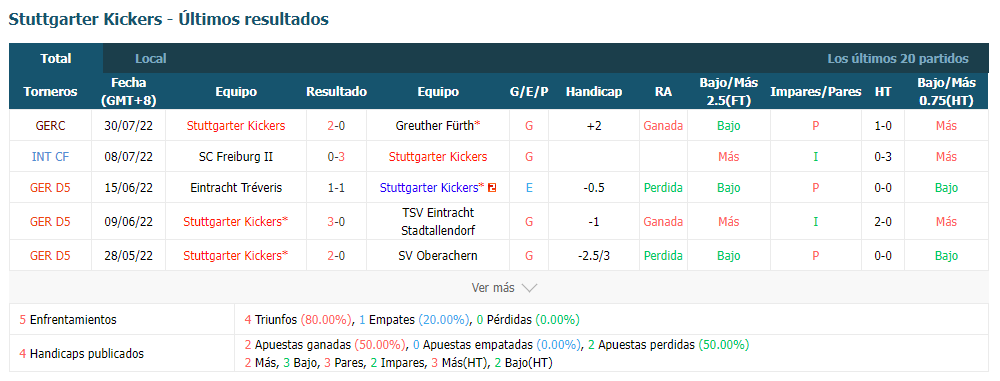1000x381 pixels.
Task: Click the GERC tournament label
Action: [50, 126]
